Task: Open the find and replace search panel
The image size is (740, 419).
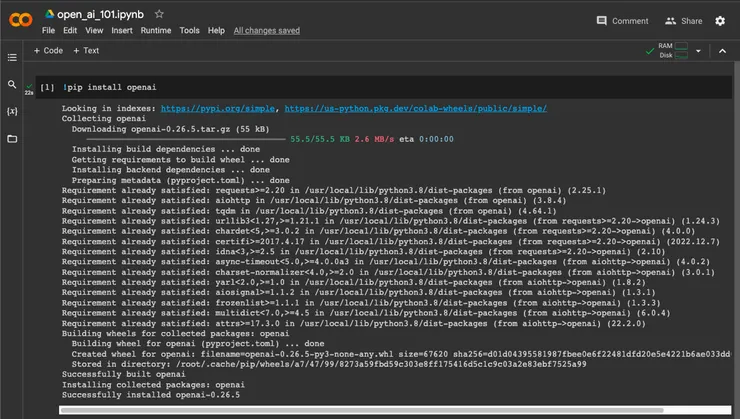Action: click(x=12, y=84)
